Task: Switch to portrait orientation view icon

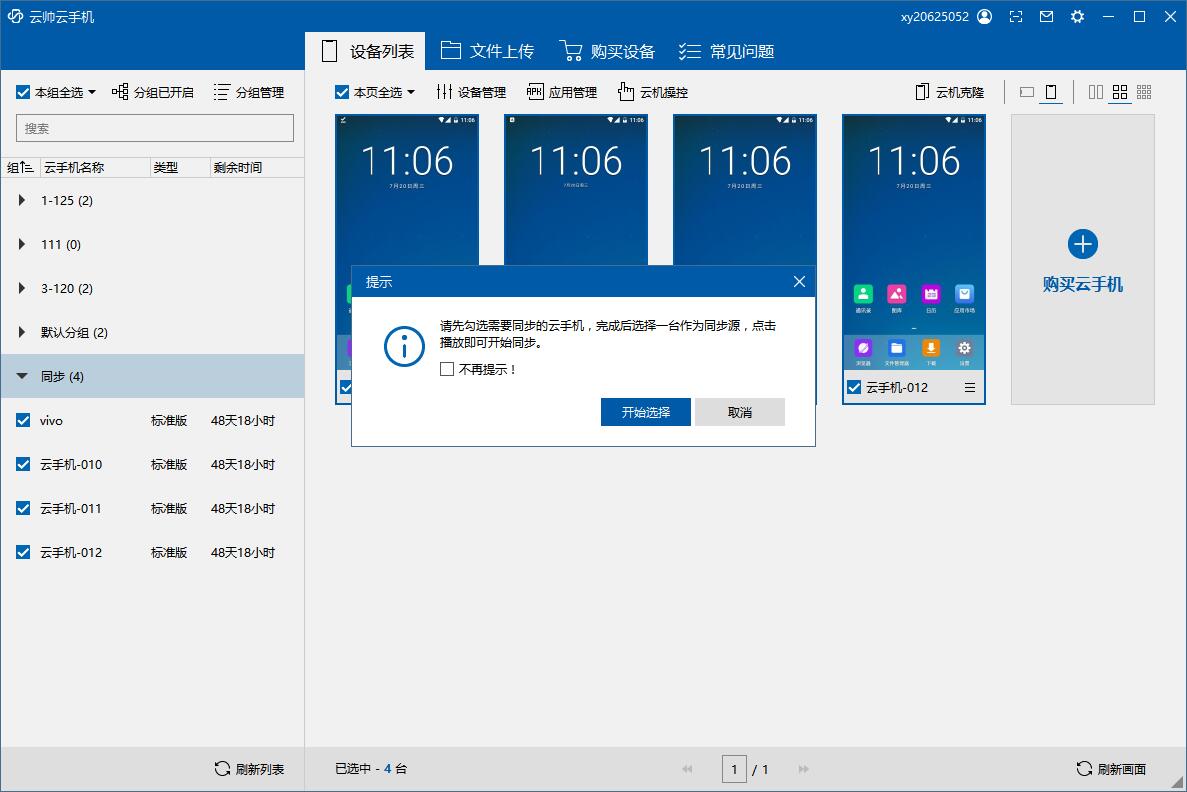Action: (1051, 92)
